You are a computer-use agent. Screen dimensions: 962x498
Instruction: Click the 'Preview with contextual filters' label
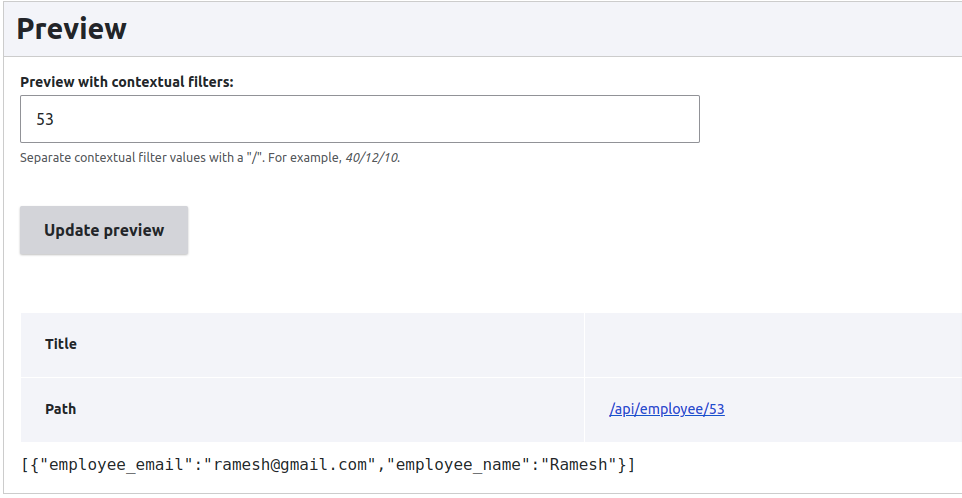coord(126,82)
